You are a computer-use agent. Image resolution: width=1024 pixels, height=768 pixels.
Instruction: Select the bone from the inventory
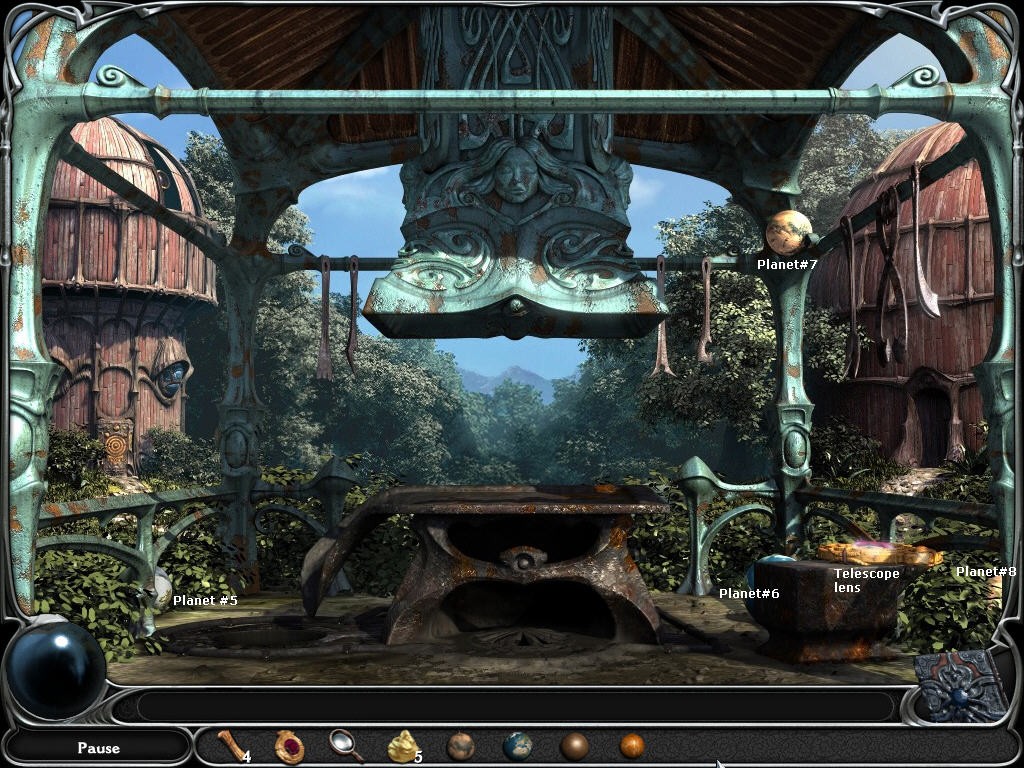[x=228, y=750]
